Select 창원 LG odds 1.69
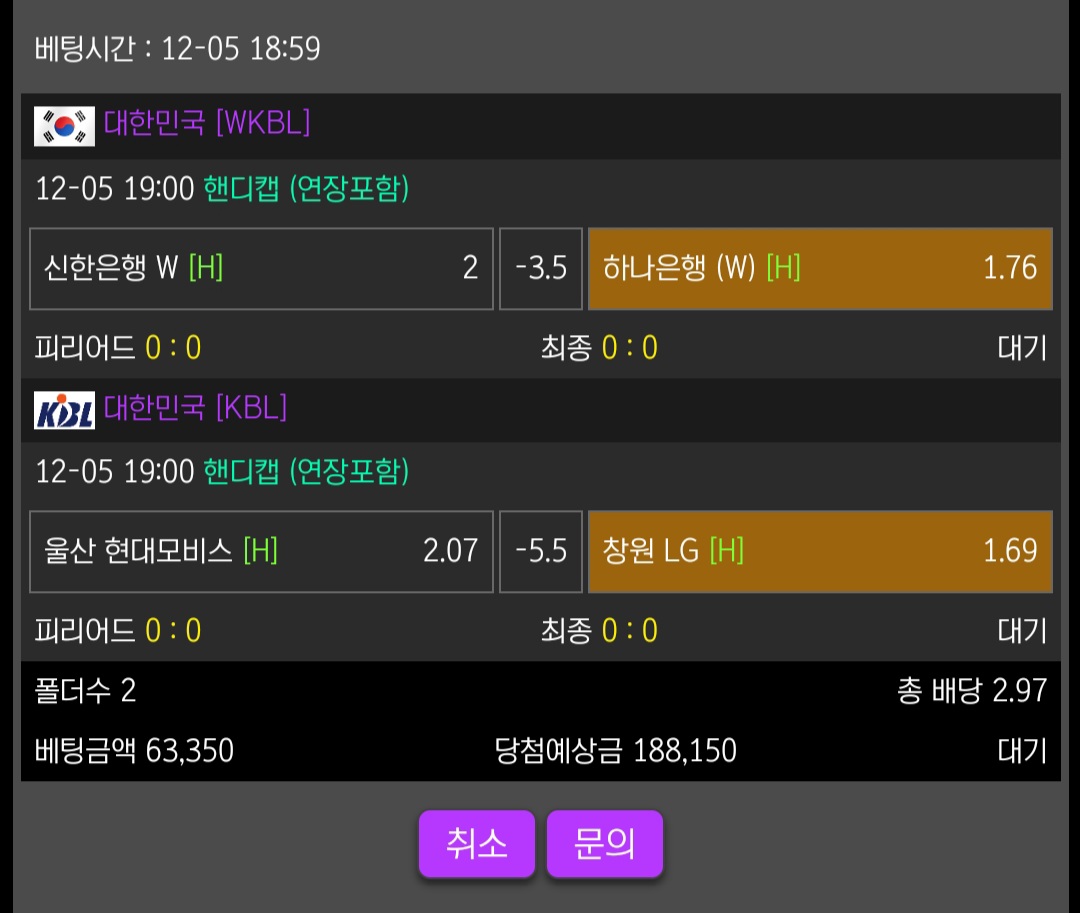 (x=820, y=551)
